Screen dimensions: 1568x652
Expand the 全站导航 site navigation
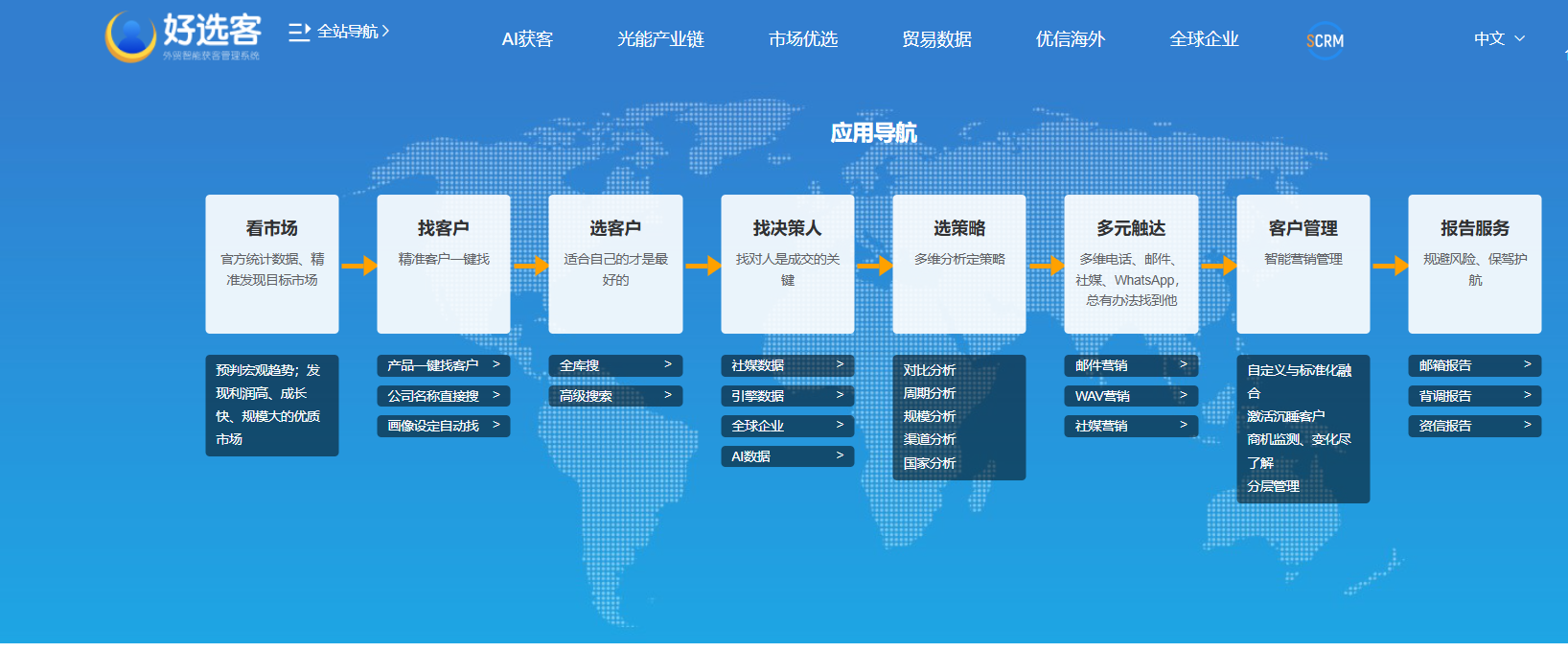click(349, 32)
